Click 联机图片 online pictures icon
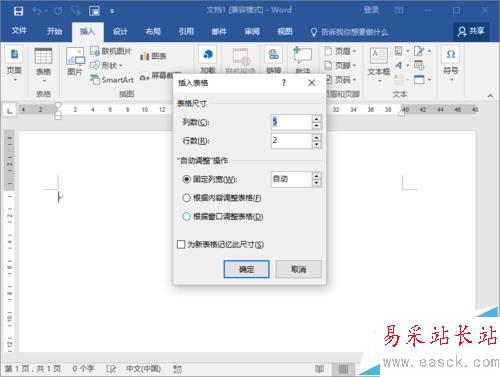500x377 pixels. [95, 51]
